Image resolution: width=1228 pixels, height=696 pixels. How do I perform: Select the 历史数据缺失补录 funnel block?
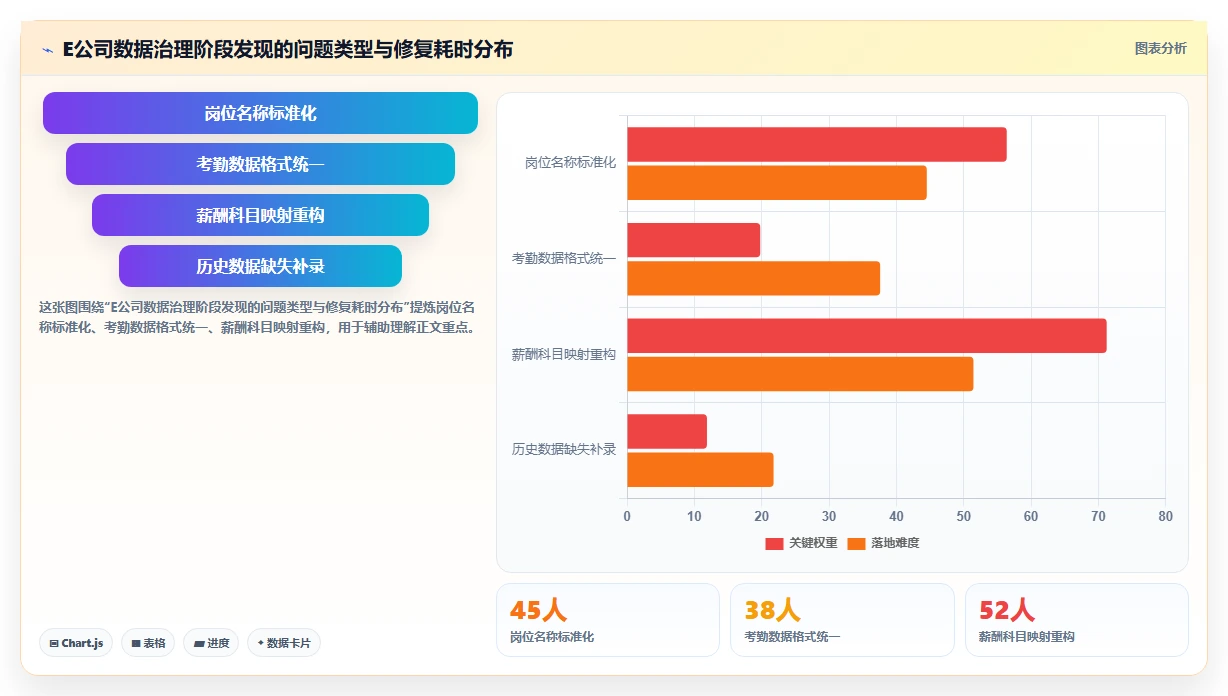coord(260,266)
